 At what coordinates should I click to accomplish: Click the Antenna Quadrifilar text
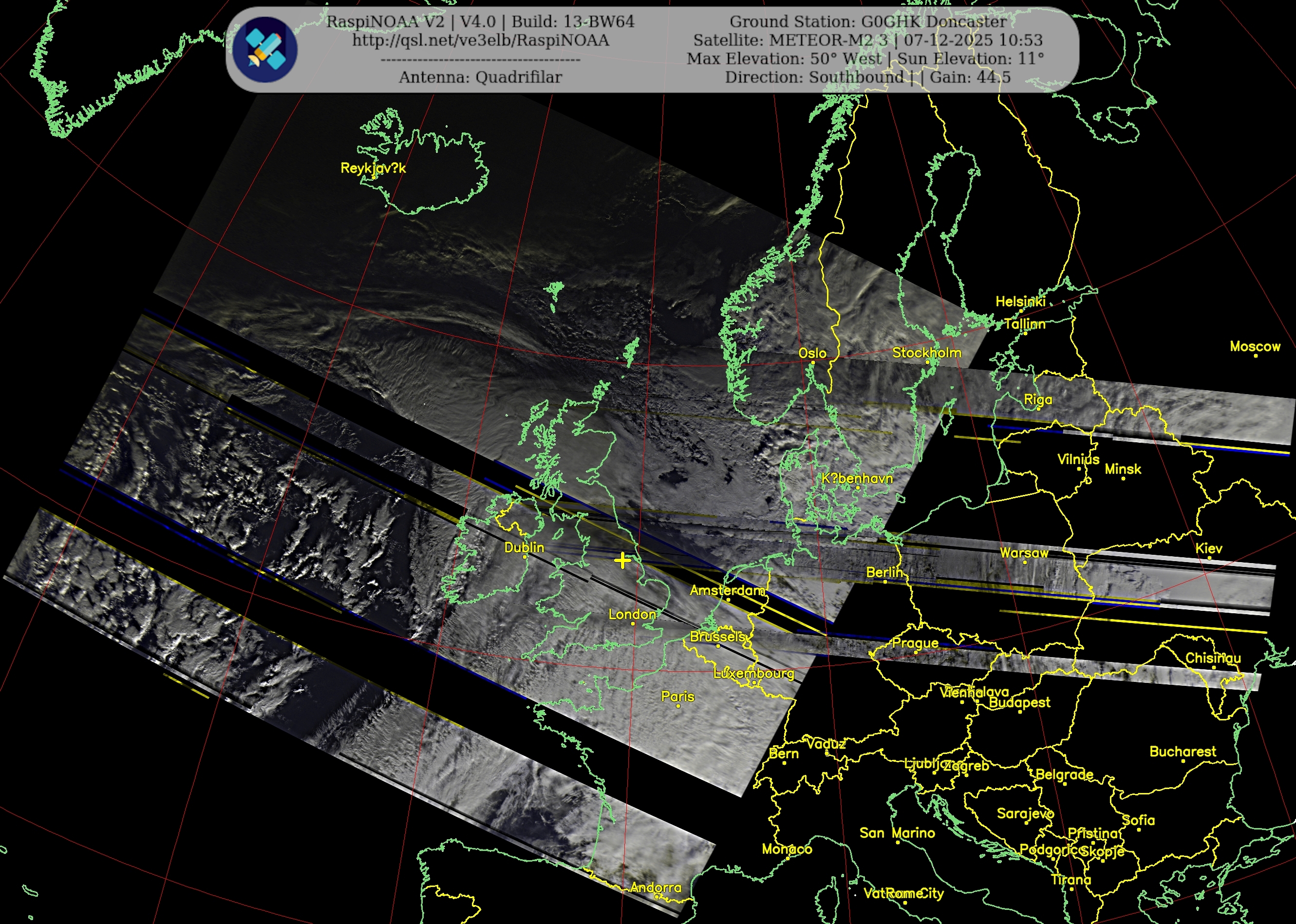click(x=480, y=77)
